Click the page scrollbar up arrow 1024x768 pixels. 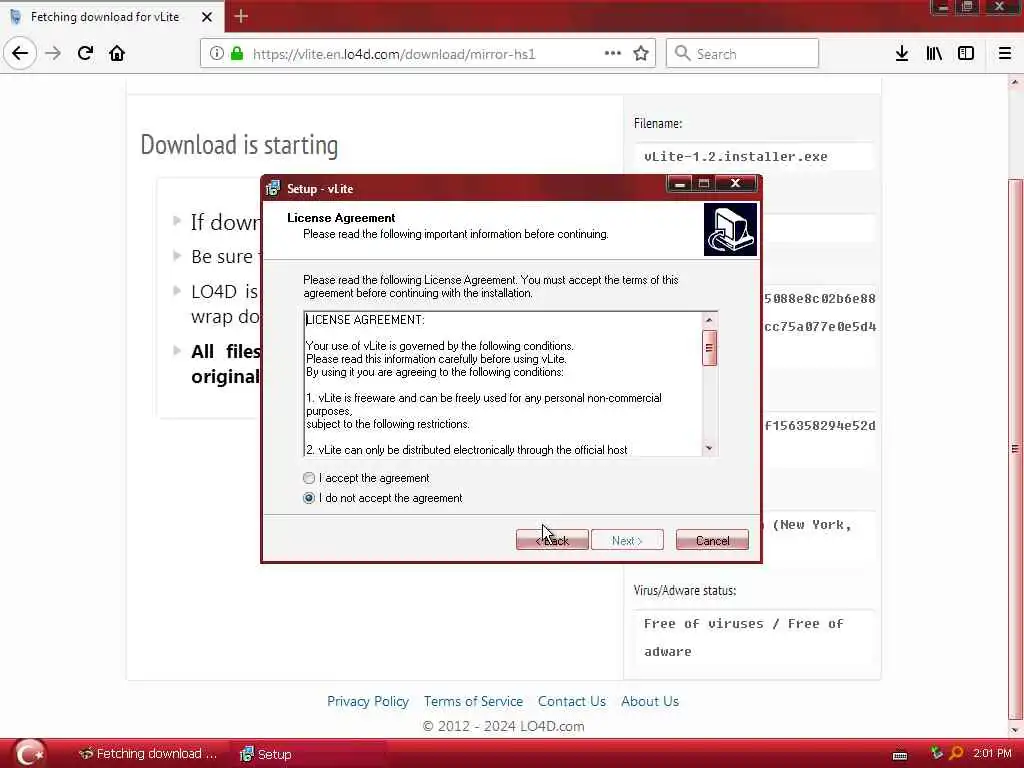pos(1015,83)
